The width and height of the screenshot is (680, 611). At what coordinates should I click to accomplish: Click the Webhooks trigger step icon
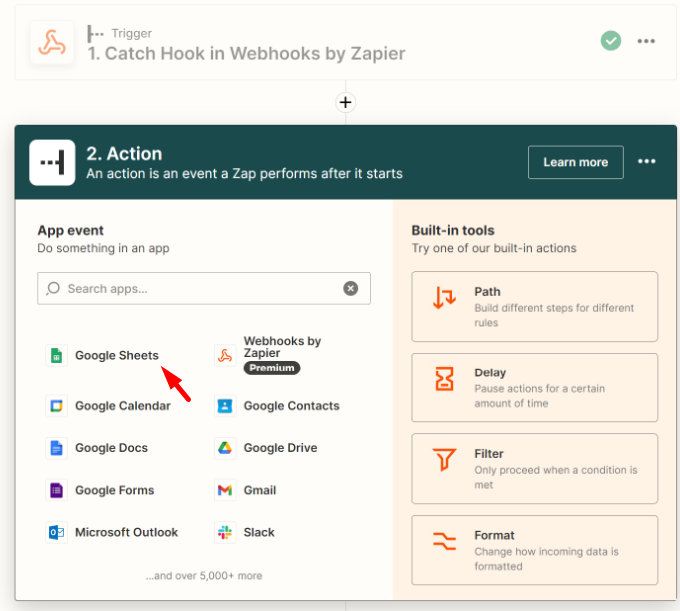pos(52,42)
